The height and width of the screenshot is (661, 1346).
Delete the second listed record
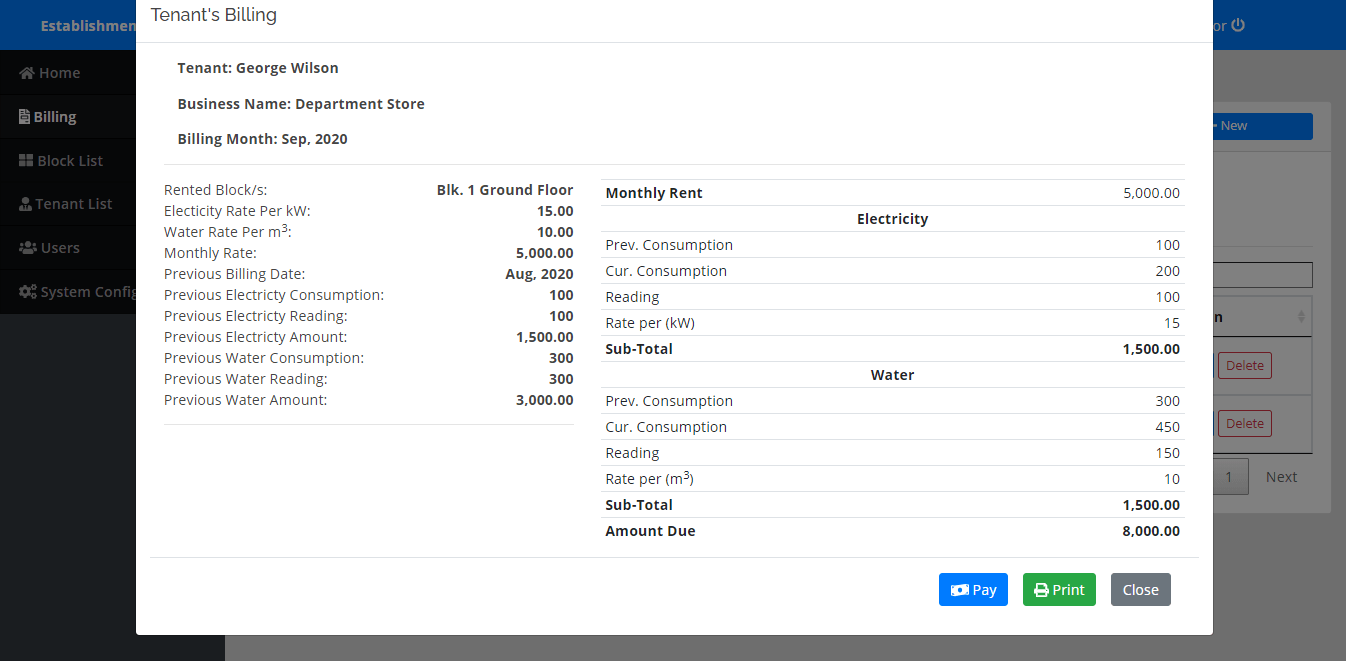click(x=1244, y=423)
